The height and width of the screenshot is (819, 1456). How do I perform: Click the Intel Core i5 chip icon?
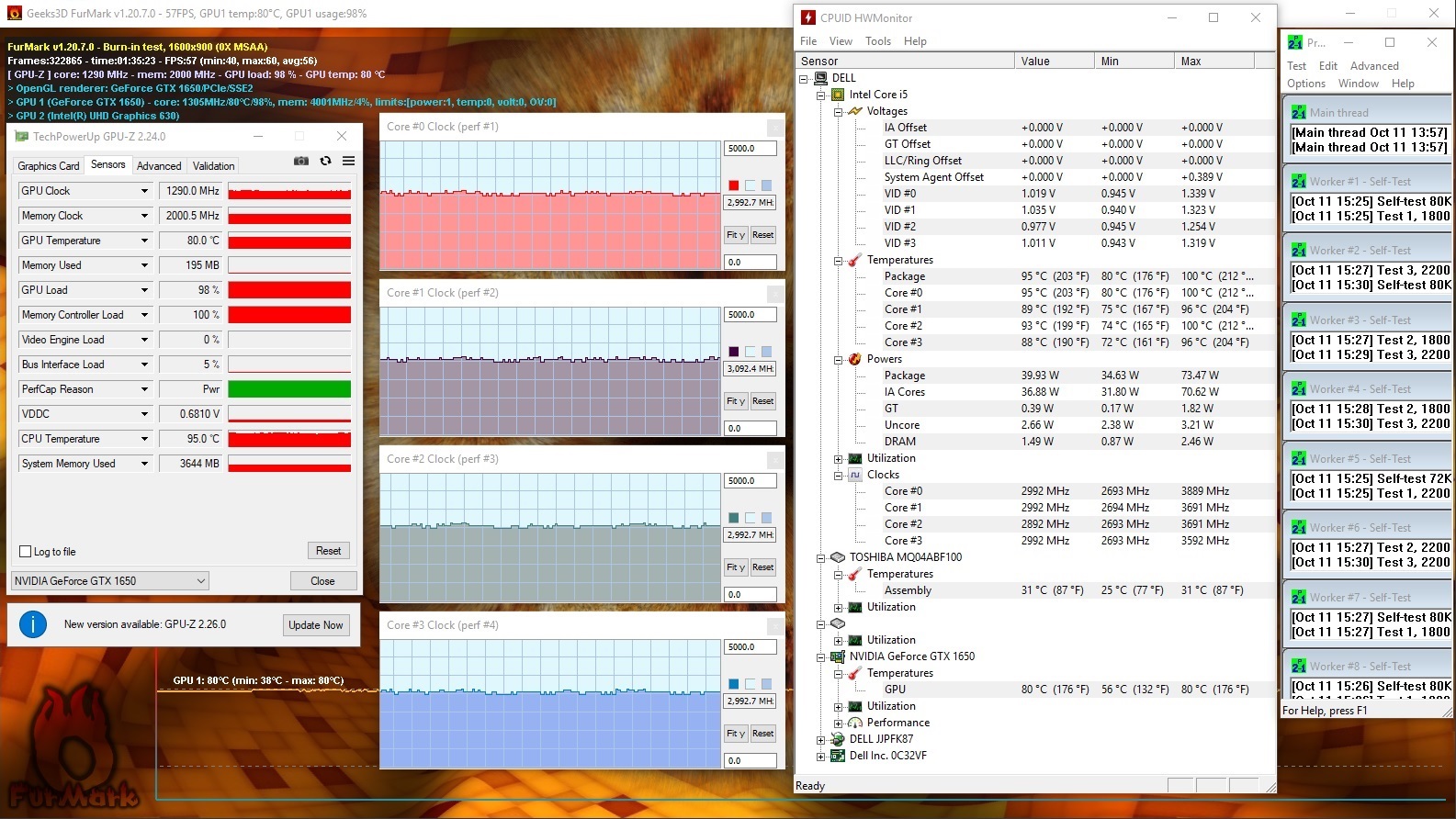pos(838,95)
